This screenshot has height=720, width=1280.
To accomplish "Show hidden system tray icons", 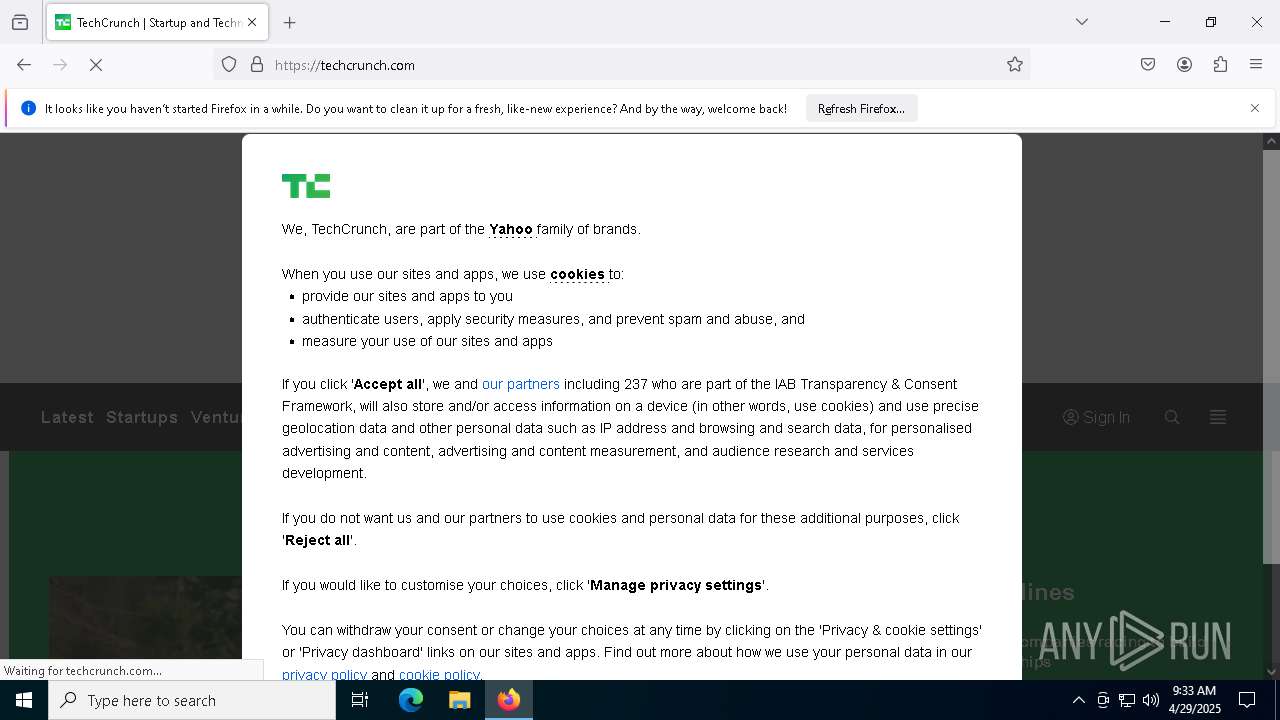I will point(1078,700).
